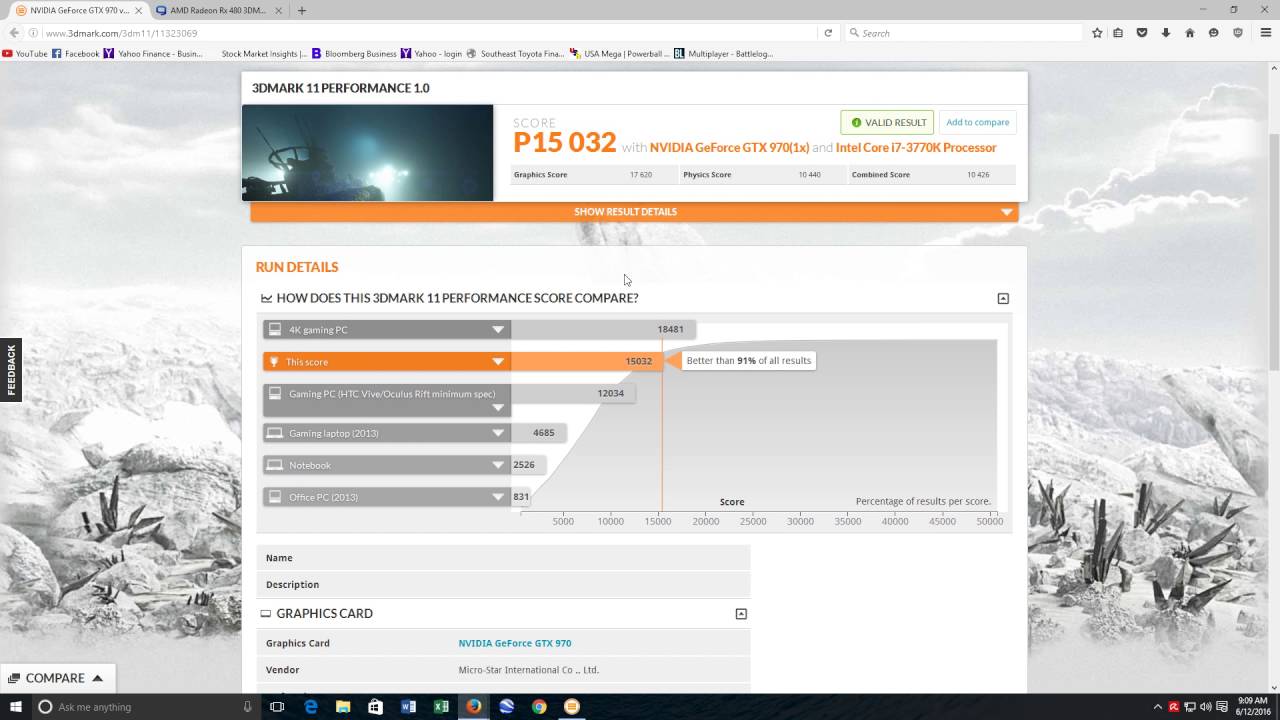The image size is (1280, 720).
Task: Open the Yahoo Finance bookmark
Action: tap(153, 54)
